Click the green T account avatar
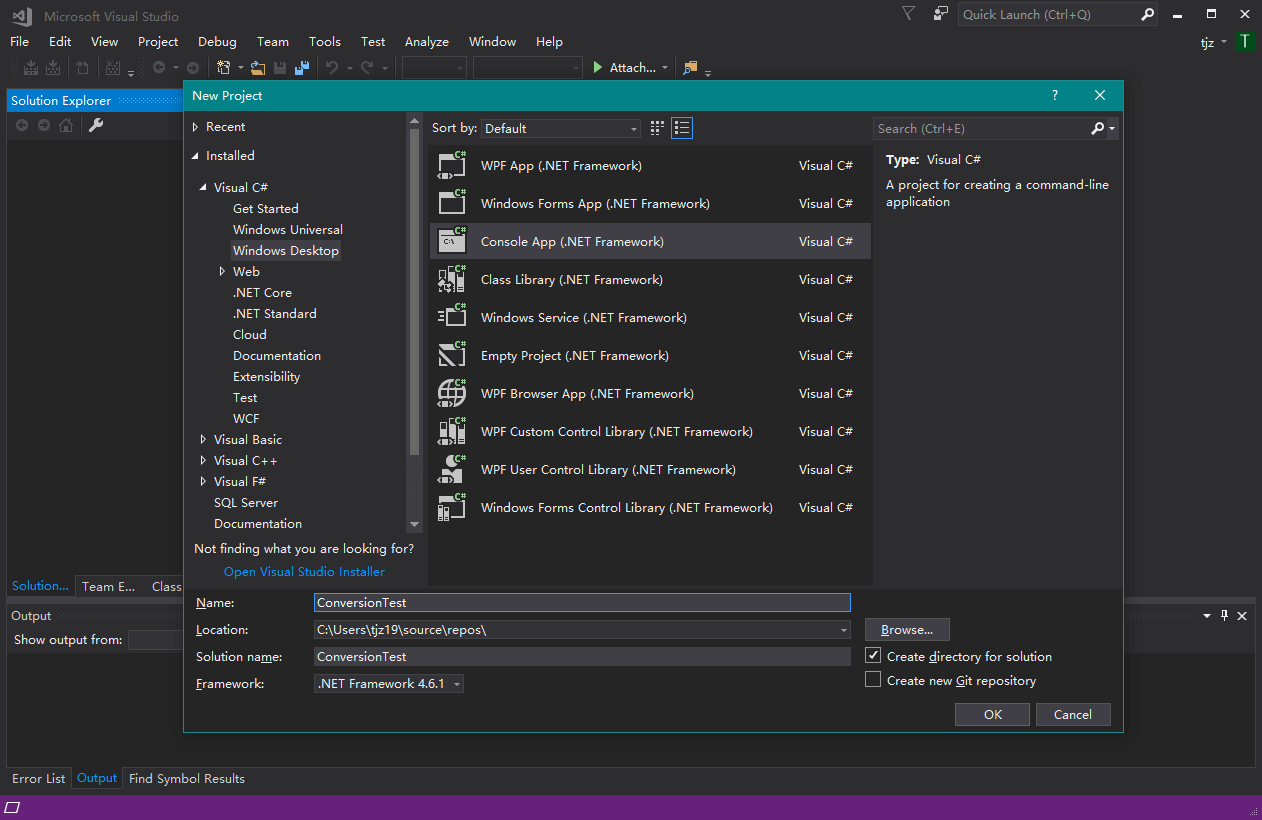1262x820 pixels. (x=1244, y=42)
